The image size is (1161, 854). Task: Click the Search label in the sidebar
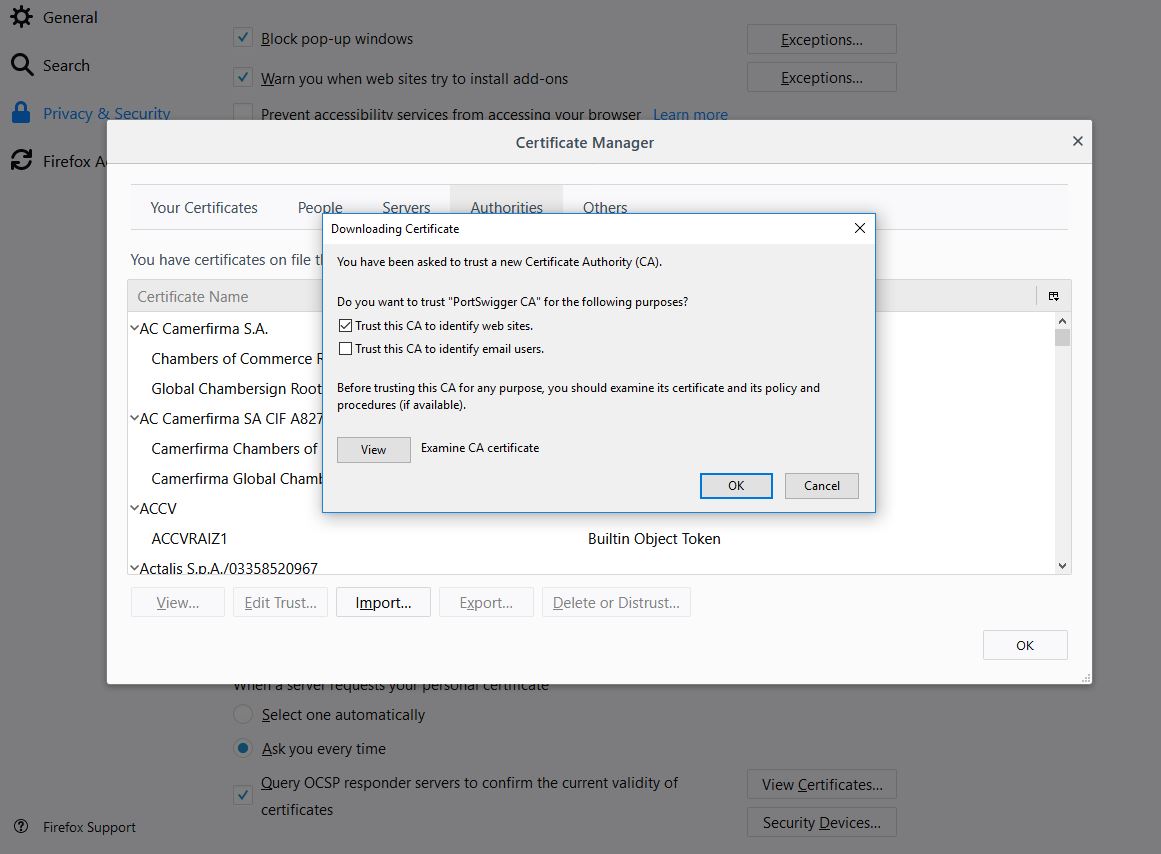coord(66,65)
